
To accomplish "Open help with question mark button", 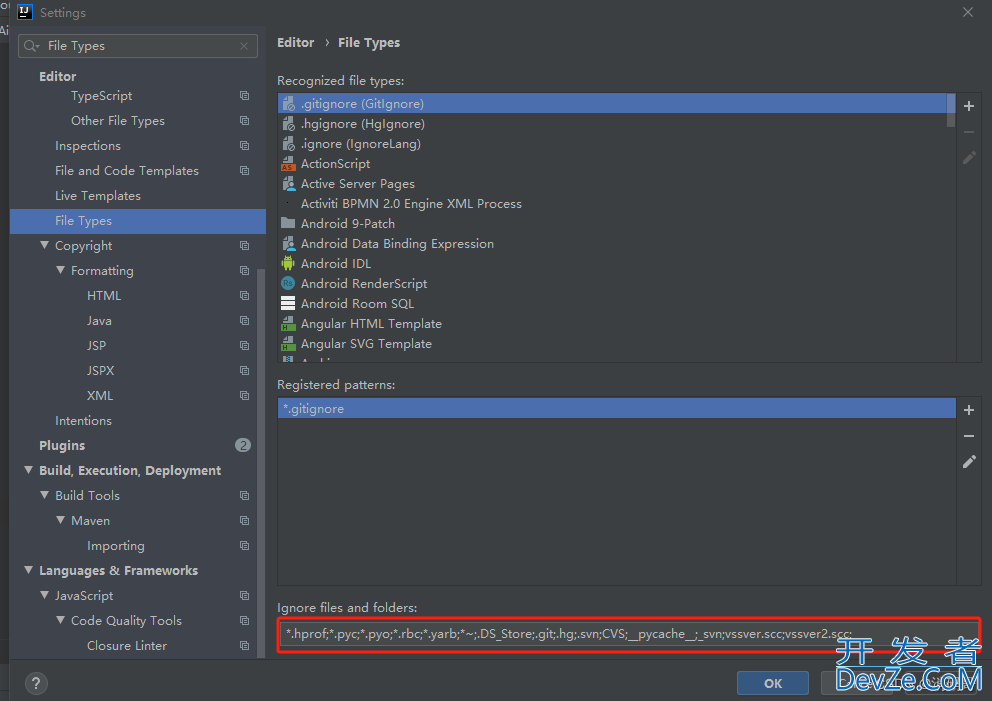I will [36, 683].
